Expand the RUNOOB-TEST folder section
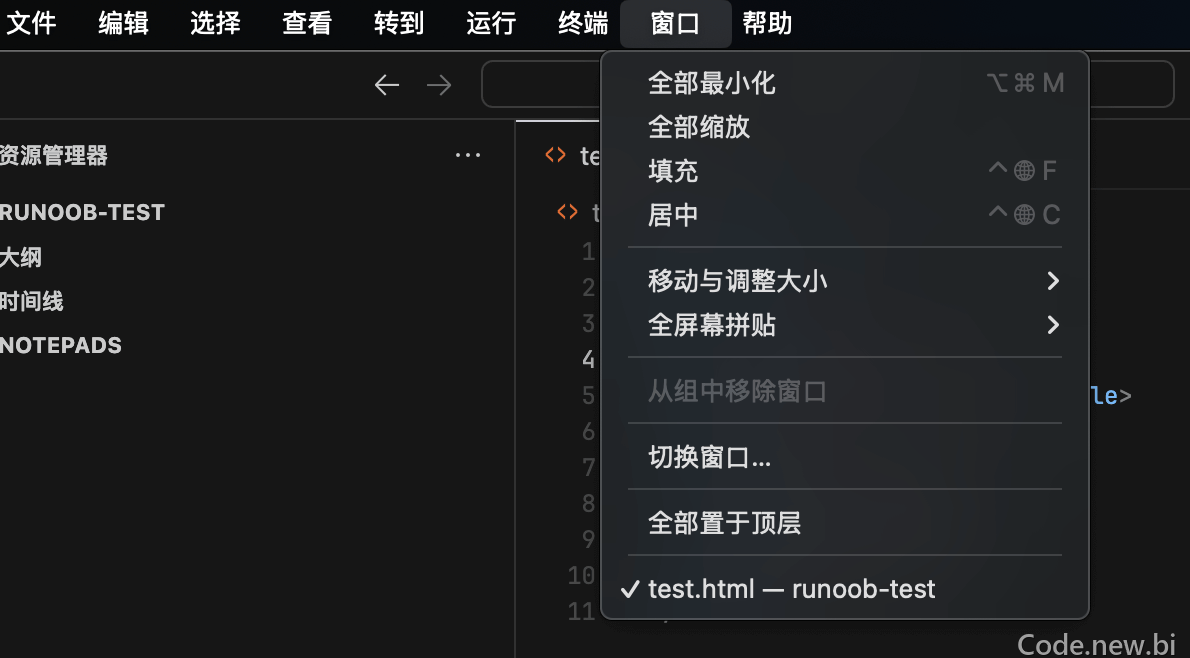 click(82, 213)
